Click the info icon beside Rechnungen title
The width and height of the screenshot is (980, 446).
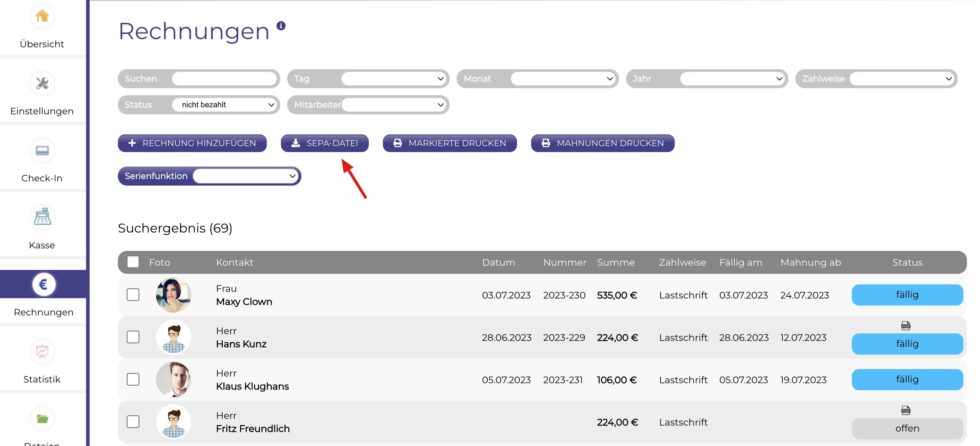coord(281,26)
